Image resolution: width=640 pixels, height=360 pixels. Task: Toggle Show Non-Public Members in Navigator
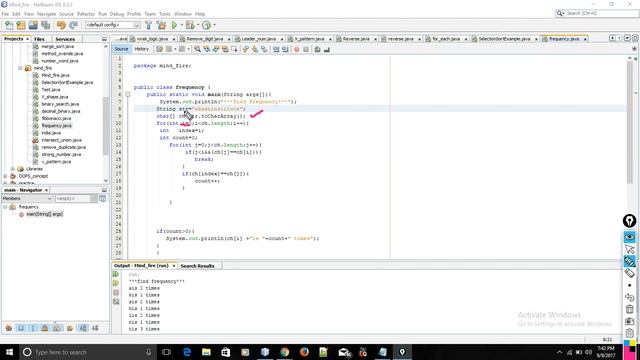pos(45,328)
